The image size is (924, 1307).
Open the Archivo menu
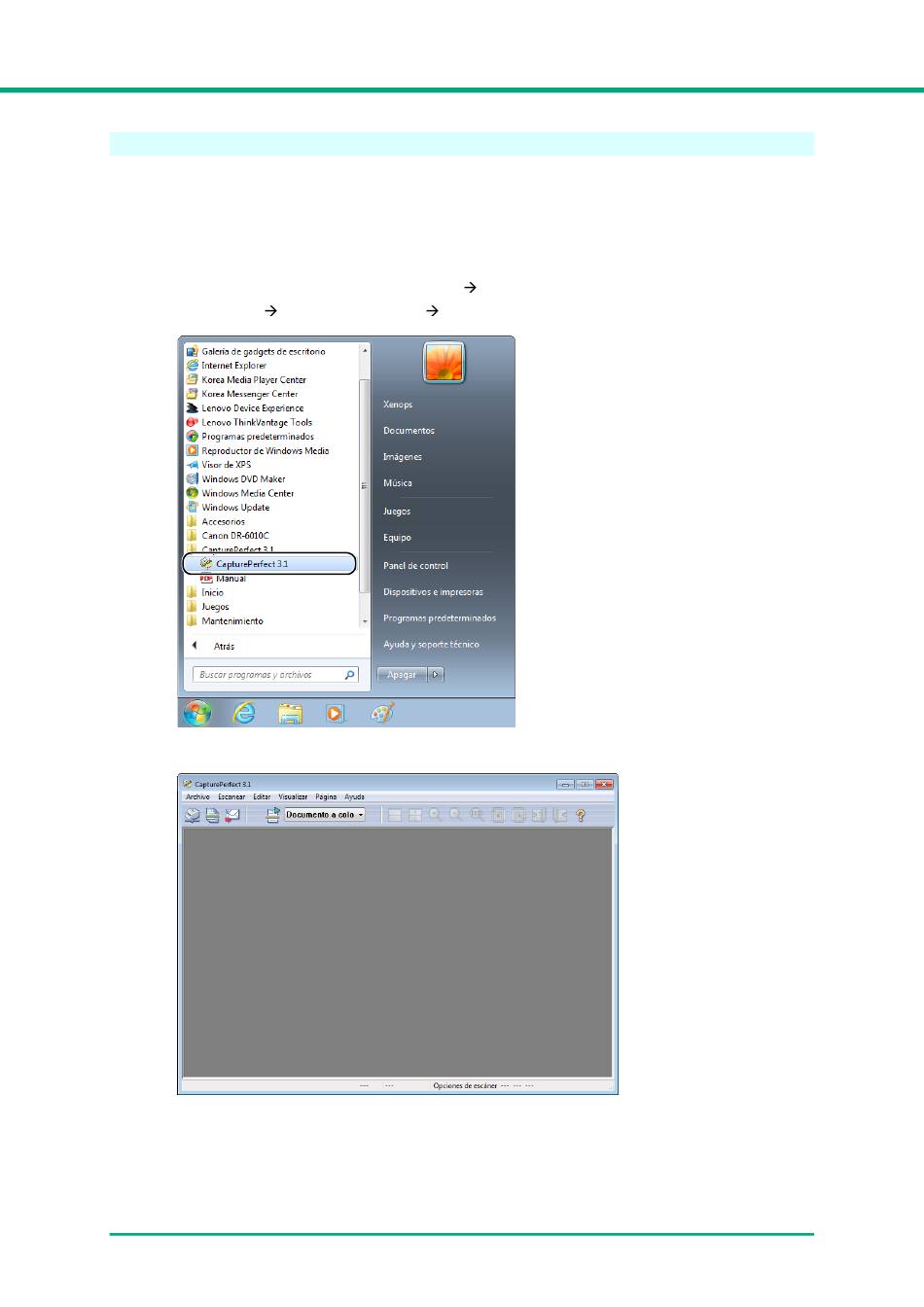click(198, 796)
